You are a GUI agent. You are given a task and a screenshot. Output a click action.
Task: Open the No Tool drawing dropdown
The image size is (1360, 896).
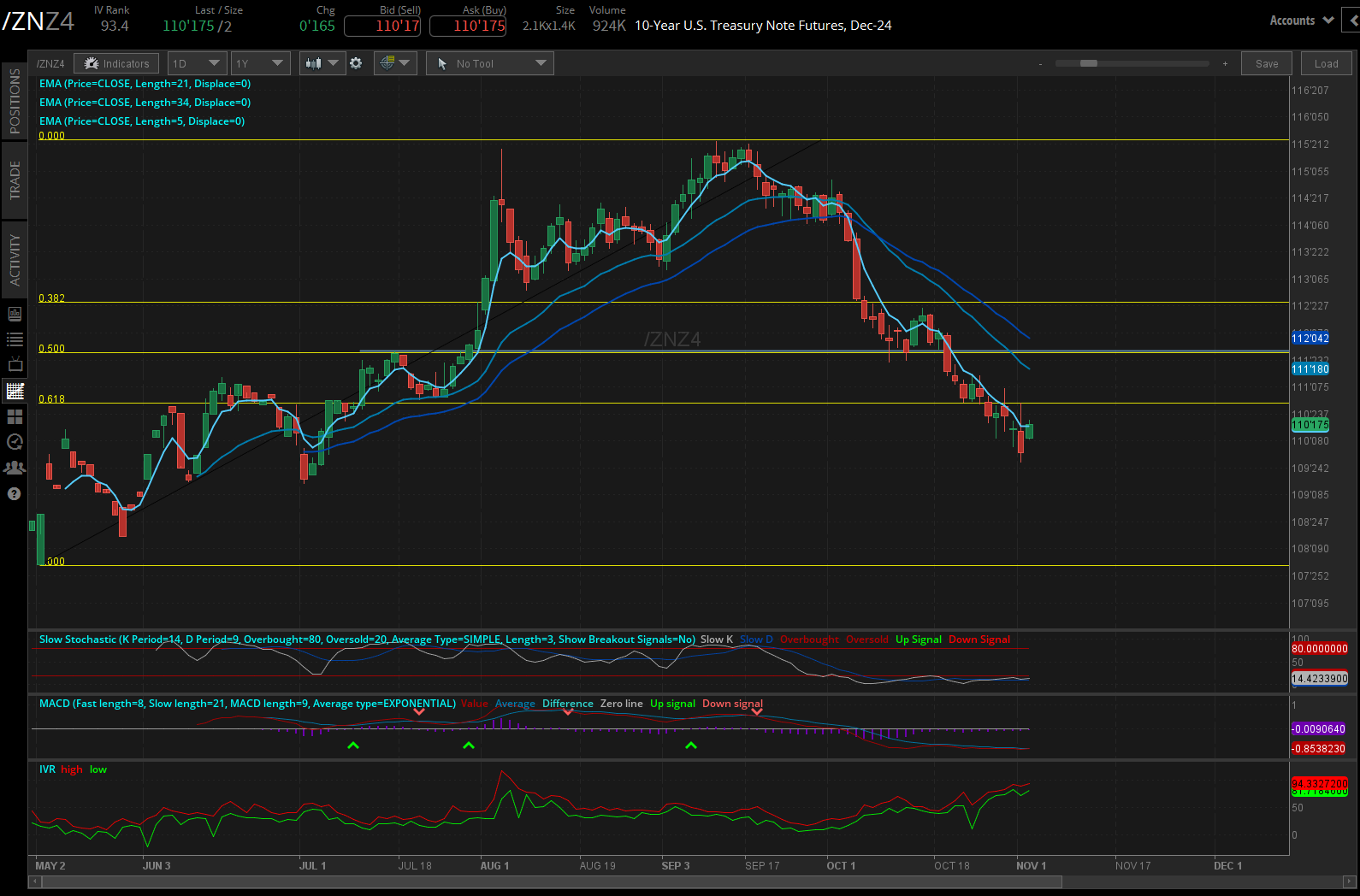click(489, 63)
